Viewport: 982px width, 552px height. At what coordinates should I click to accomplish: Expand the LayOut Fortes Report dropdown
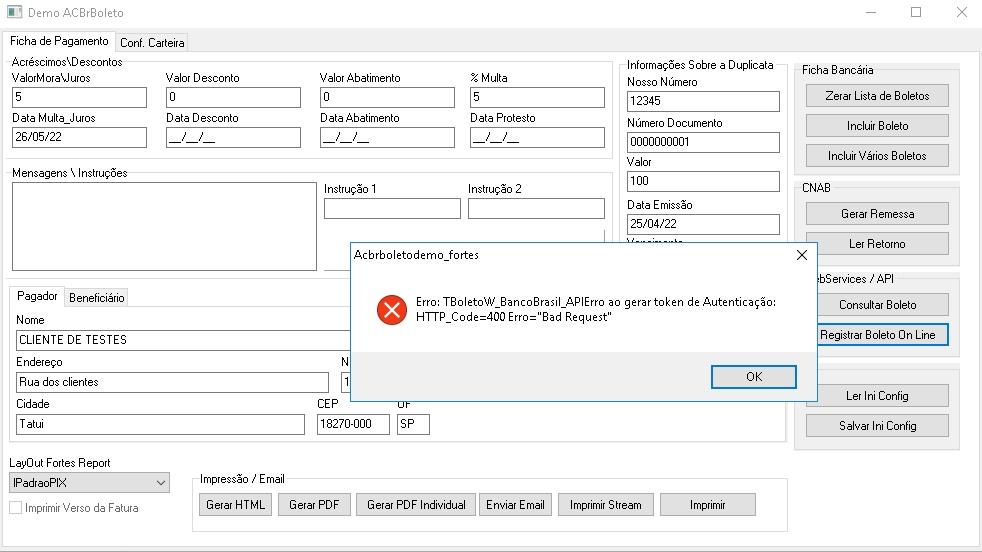160,482
